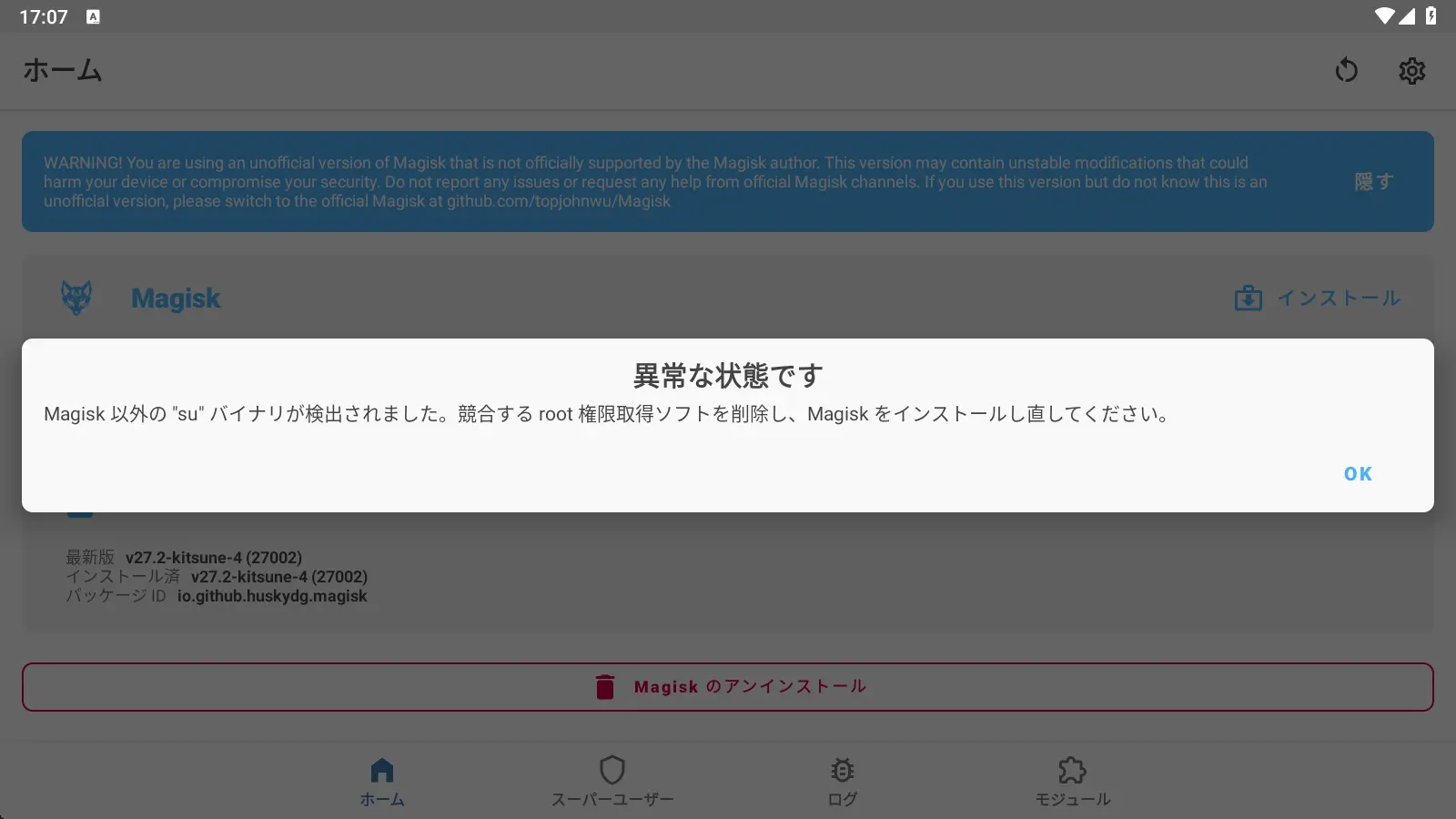Click package ID io.github.huskydg.magisk
This screenshot has width=1456, height=819.
(217, 596)
